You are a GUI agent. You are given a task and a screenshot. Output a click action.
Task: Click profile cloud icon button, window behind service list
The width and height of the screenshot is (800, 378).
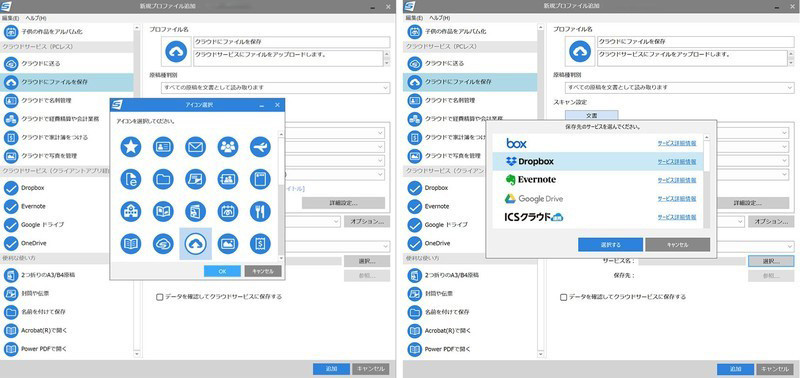point(580,52)
